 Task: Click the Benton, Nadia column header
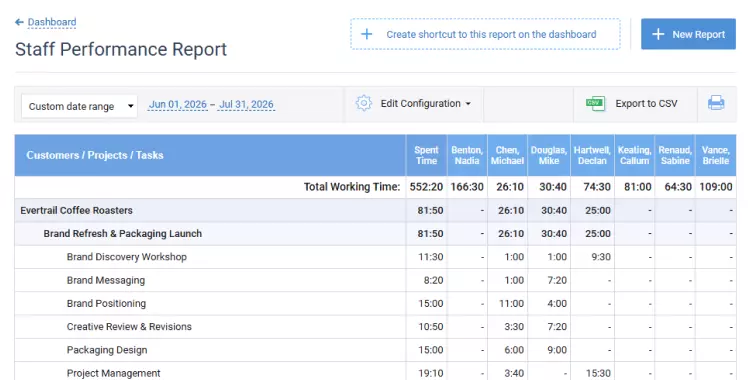(467, 155)
